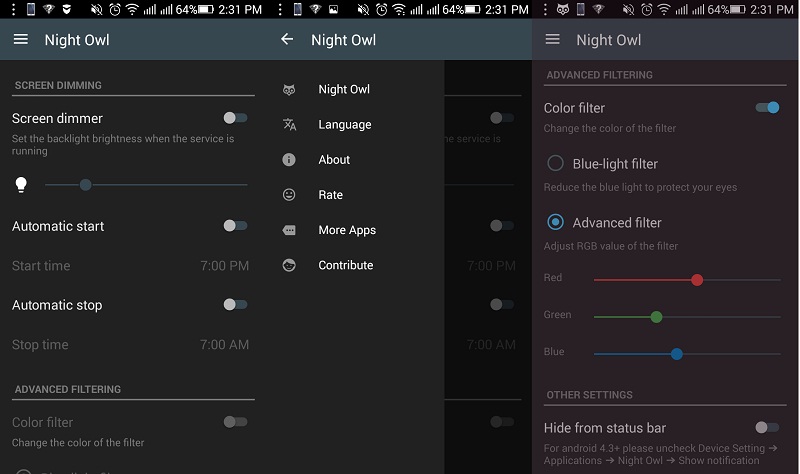Click ADVANCED FILTERING header in right screen
This screenshot has height=474, width=800.
pos(599,75)
